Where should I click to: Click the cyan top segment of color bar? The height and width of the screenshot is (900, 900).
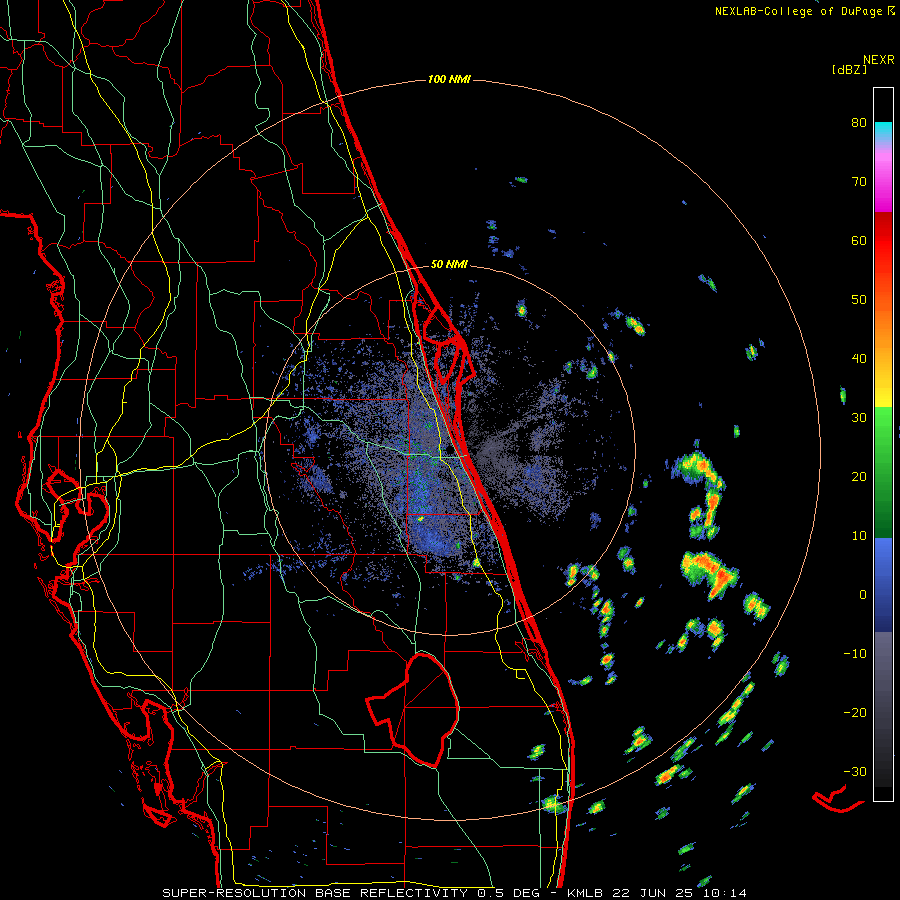(883, 131)
